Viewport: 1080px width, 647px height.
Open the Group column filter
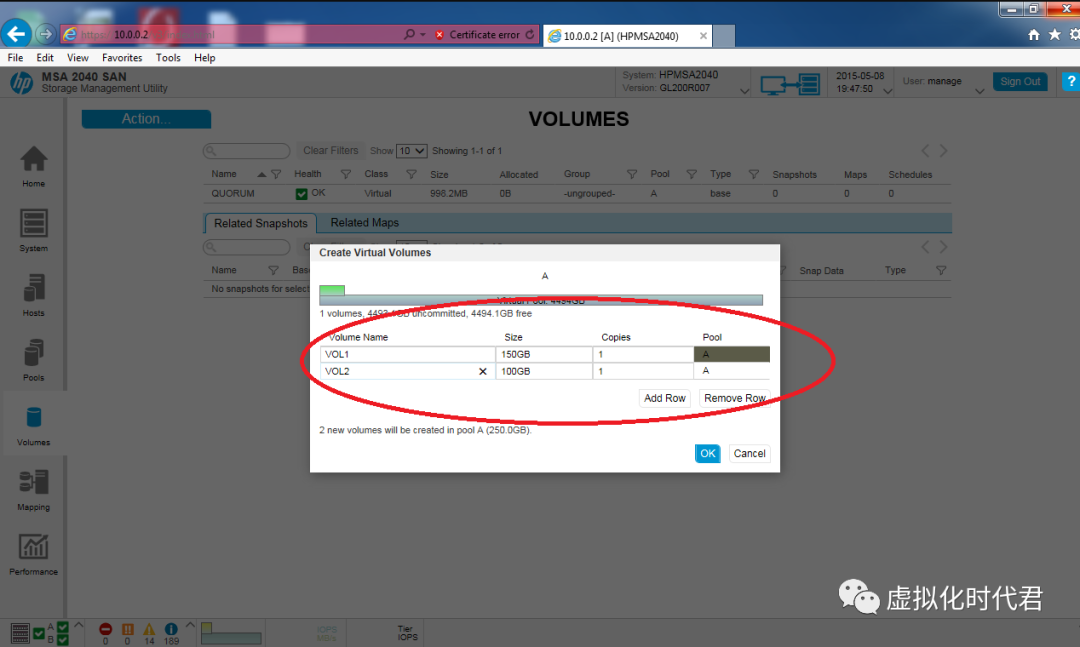[632, 175]
